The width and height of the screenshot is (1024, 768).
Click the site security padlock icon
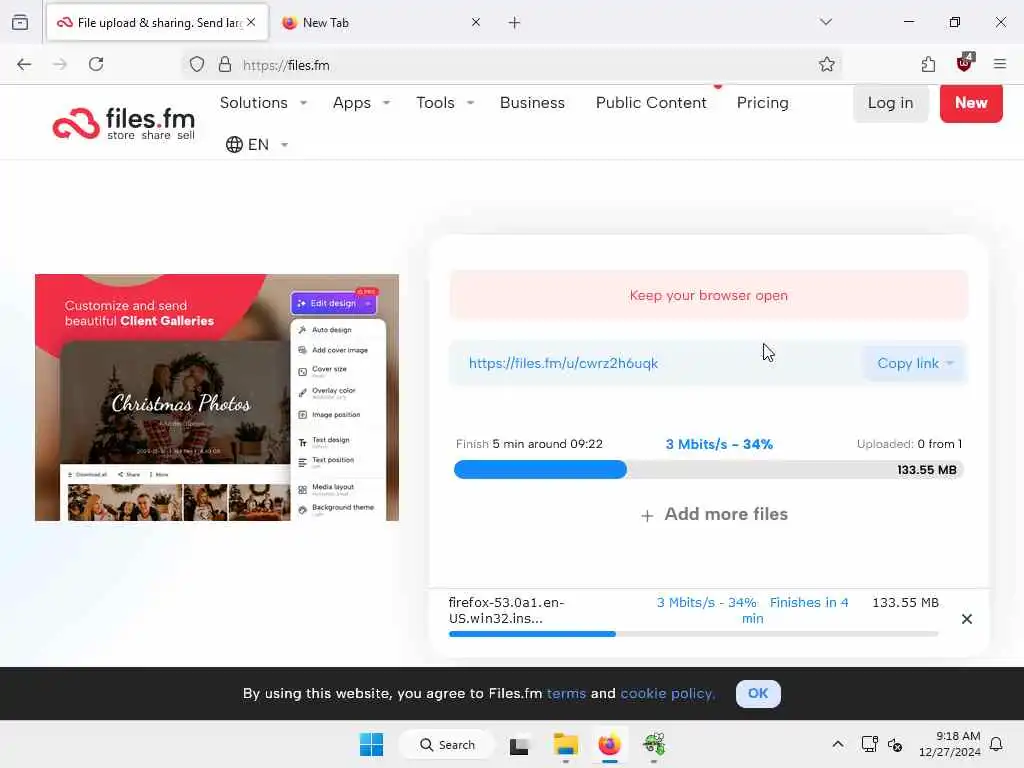225,65
